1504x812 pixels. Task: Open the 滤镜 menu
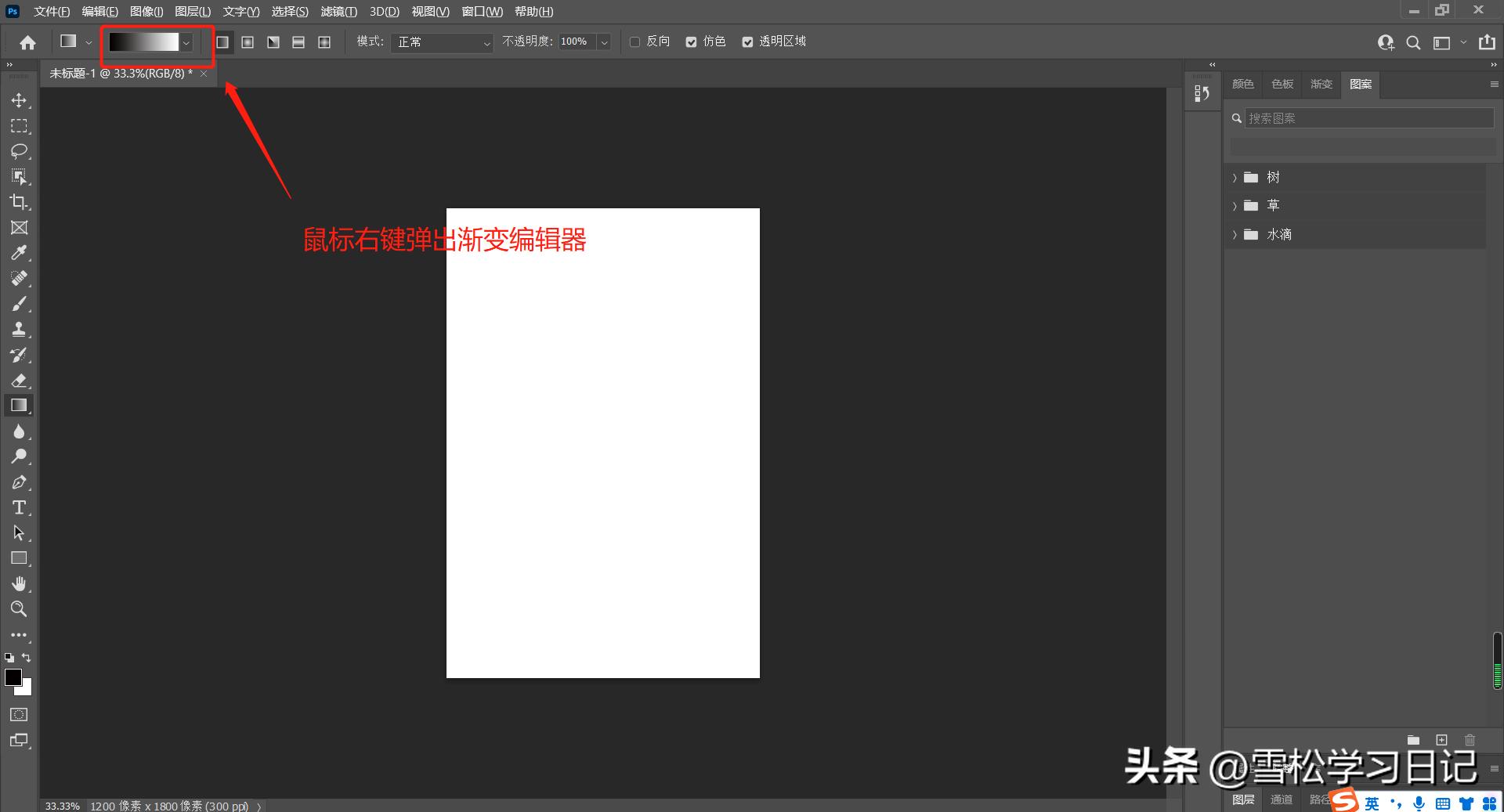(338, 11)
